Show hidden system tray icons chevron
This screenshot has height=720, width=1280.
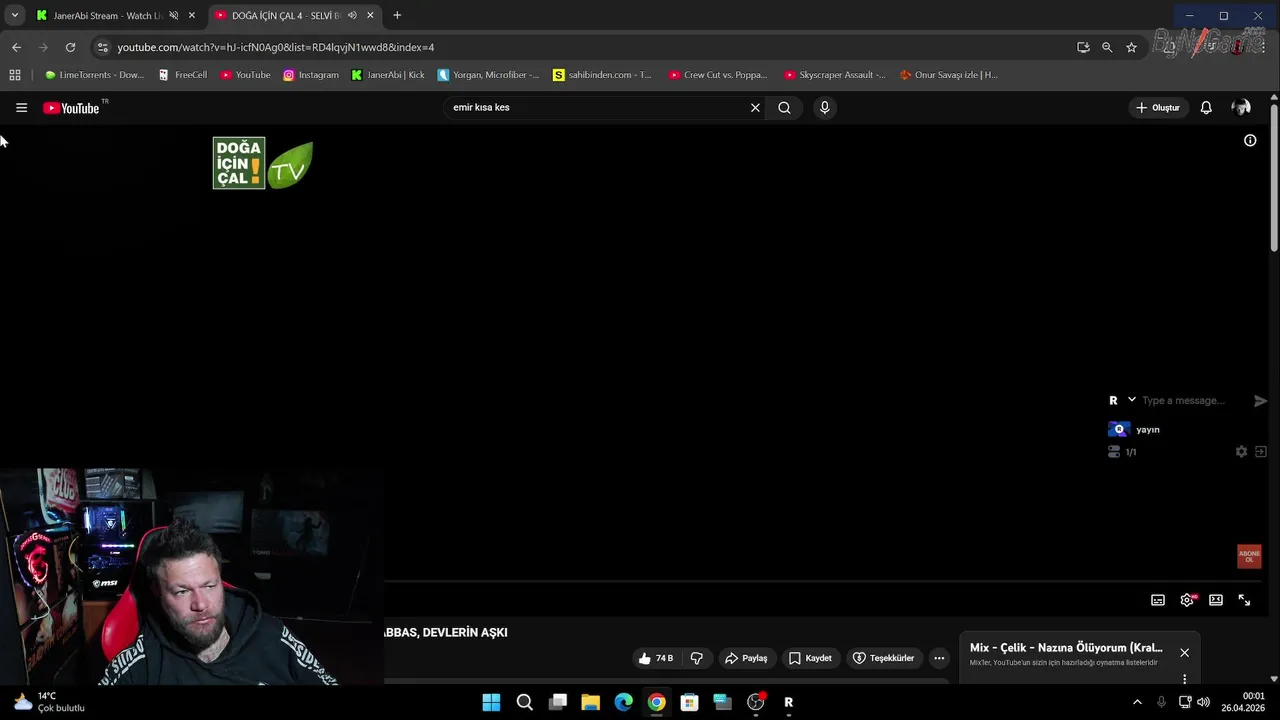(x=1137, y=702)
